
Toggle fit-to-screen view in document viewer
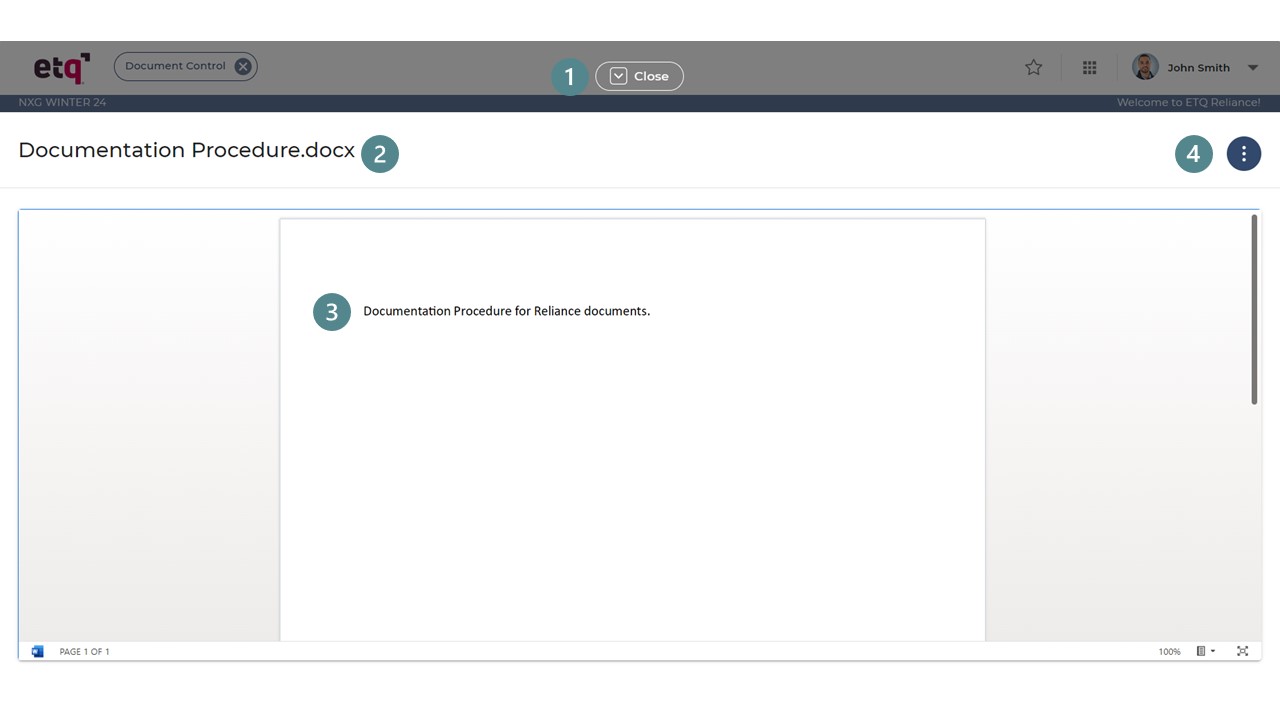(x=1242, y=651)
